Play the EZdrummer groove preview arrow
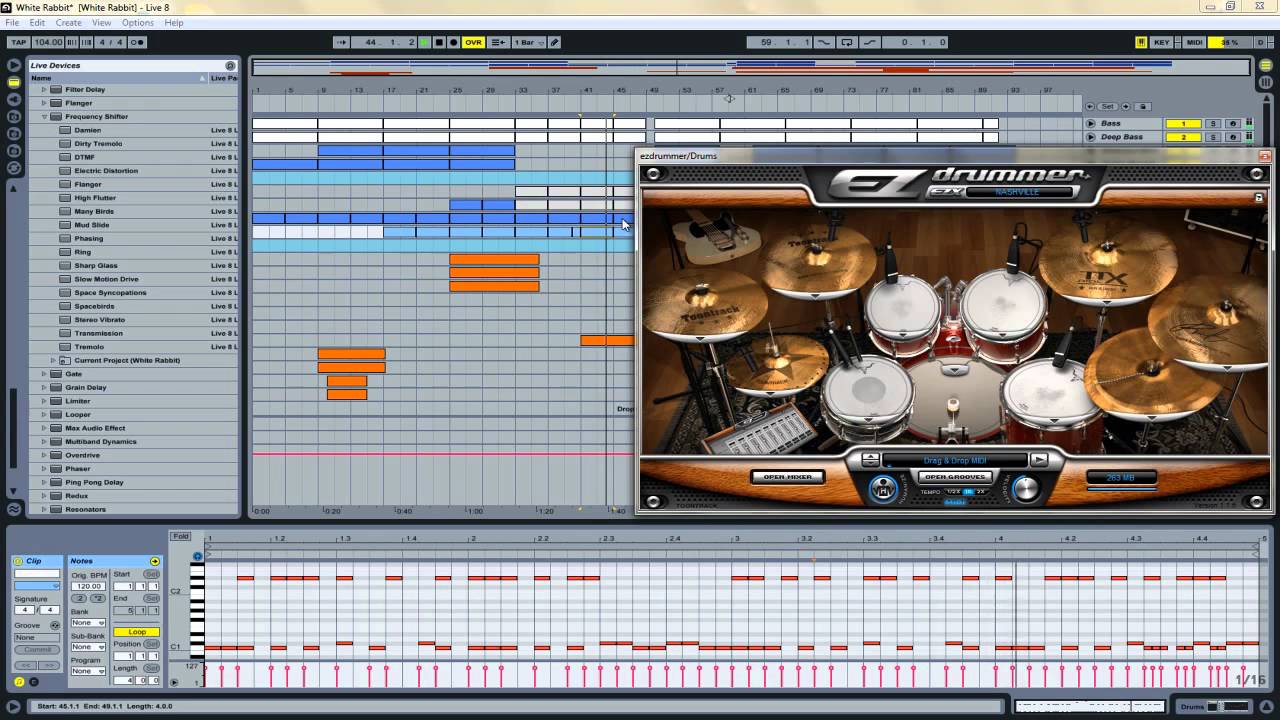The height and width of the screenshot is (720, 1280). click(x=1039, y=460)
